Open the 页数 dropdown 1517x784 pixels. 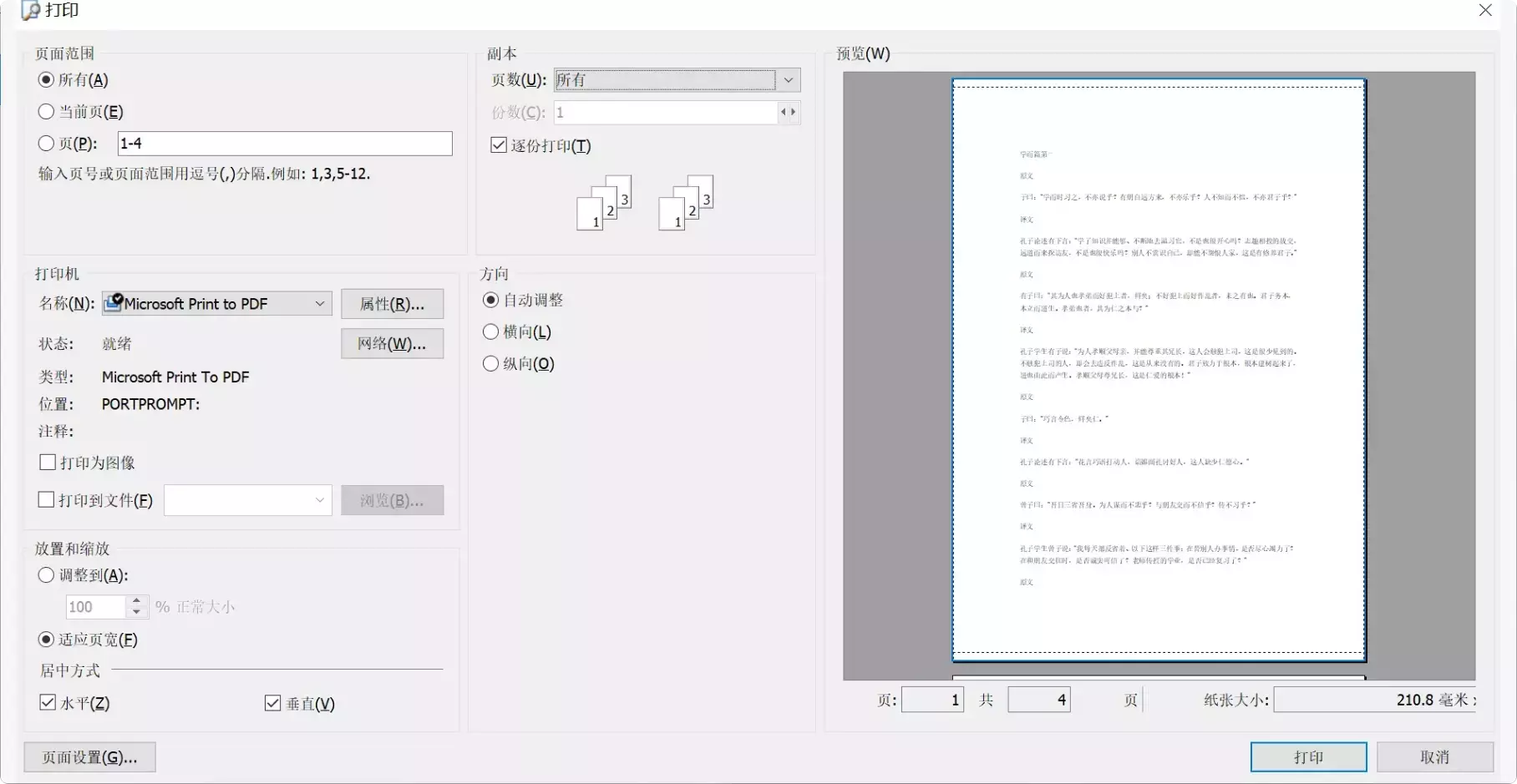(x=786, y=79)
